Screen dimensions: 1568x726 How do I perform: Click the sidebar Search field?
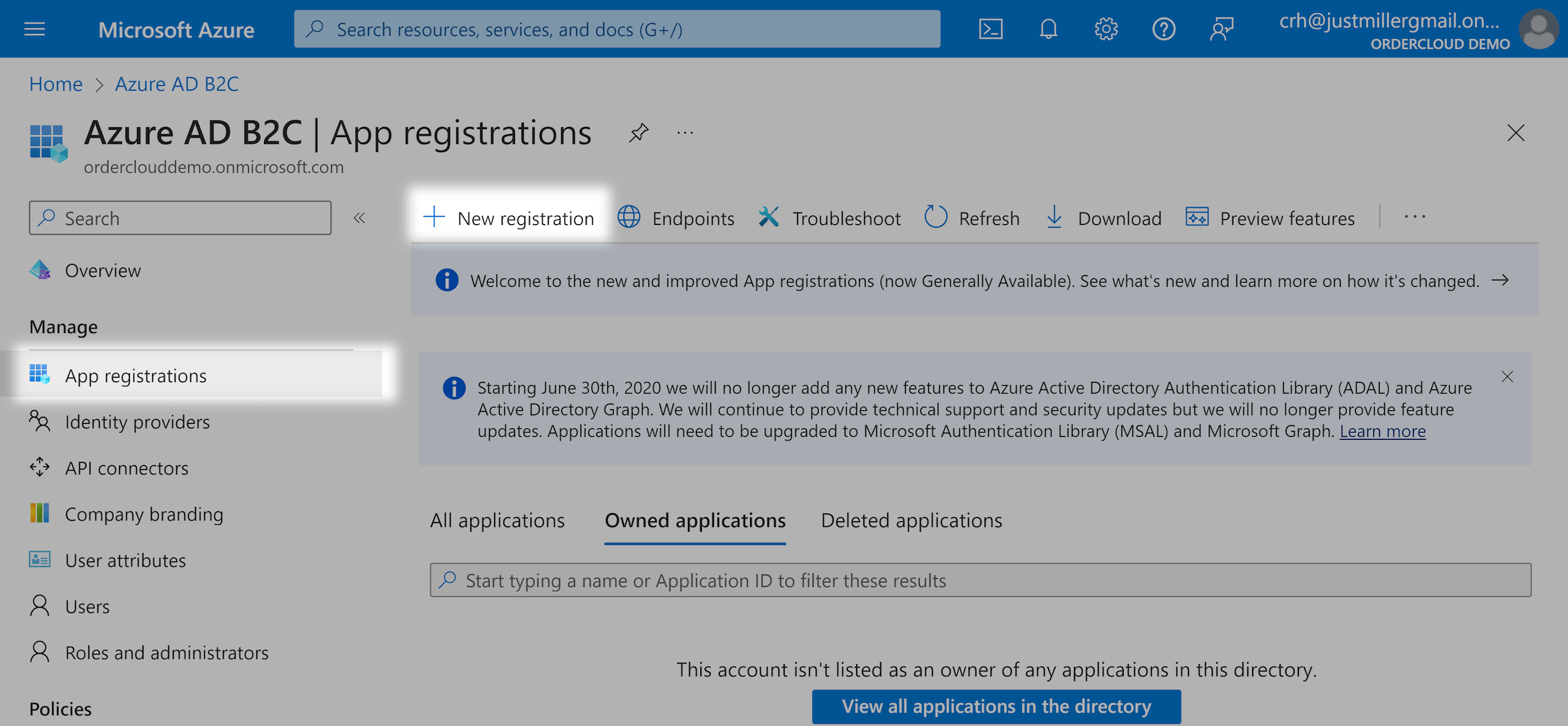(x=180, y=218)
